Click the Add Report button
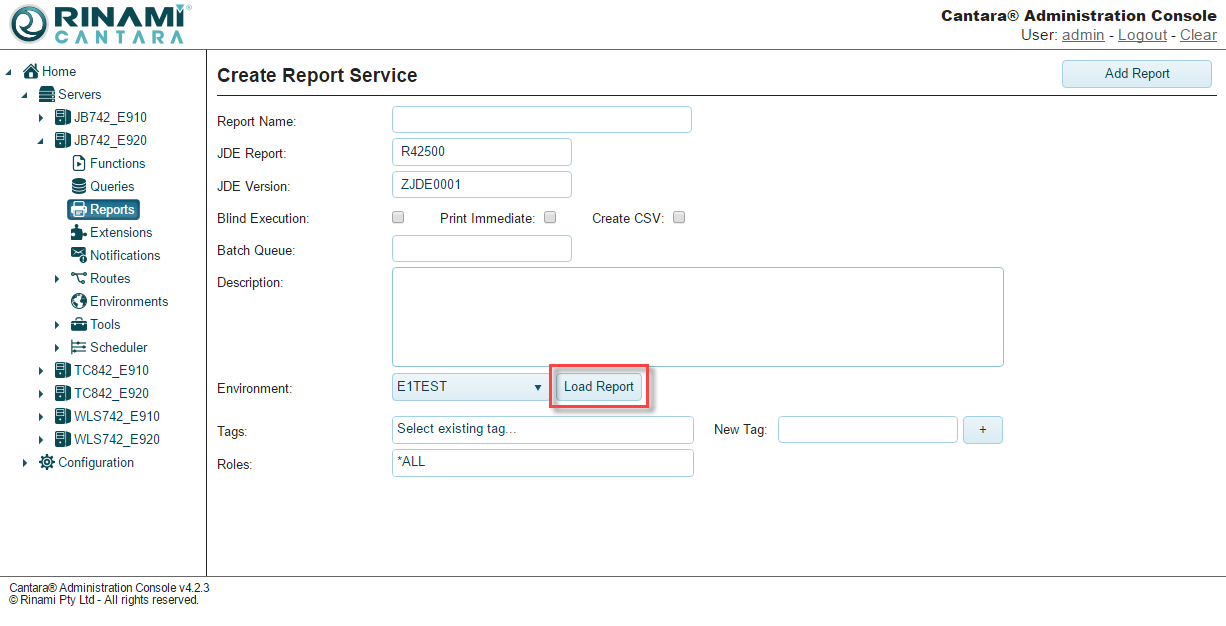This screenshot has height=626, width=1226. [x=1136, y=73]
